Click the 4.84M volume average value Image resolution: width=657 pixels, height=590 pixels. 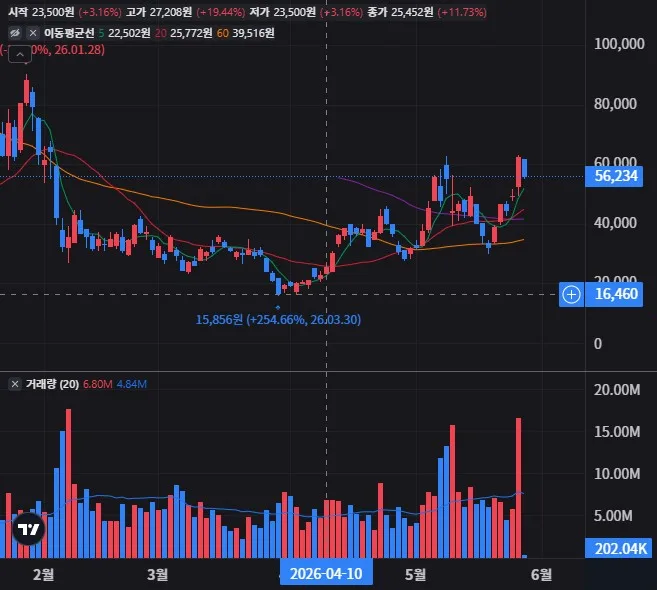[x=132, y=384]
